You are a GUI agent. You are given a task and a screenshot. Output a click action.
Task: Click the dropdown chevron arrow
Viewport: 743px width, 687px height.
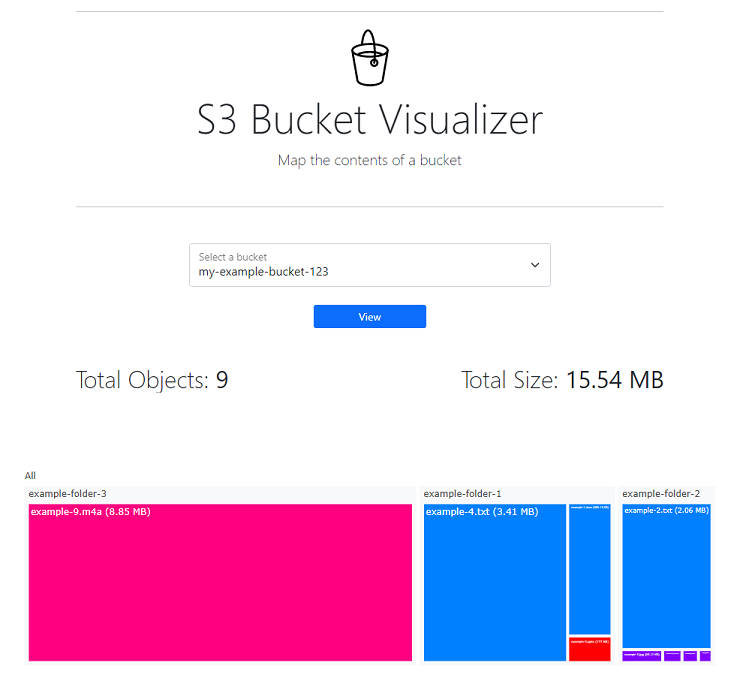pyautogui.click(x=535, y=265)
